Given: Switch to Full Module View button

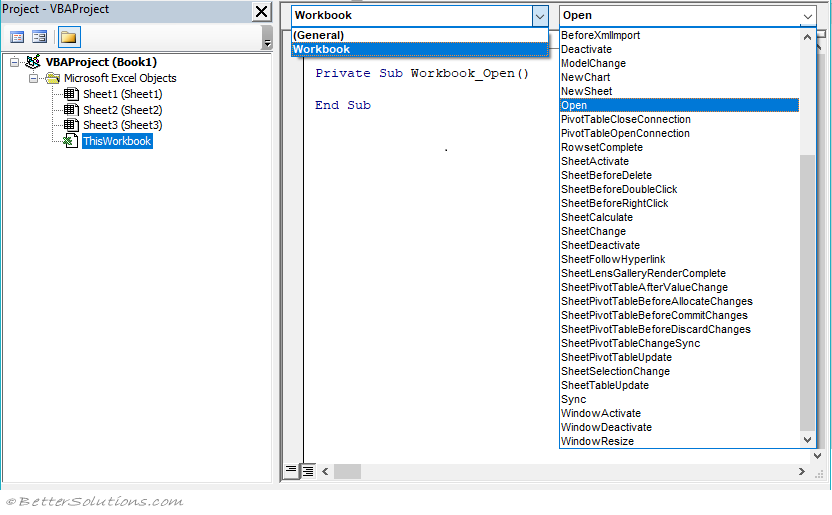Looking at the screenshot, I should pyautogui.click(x=308, y=471).
